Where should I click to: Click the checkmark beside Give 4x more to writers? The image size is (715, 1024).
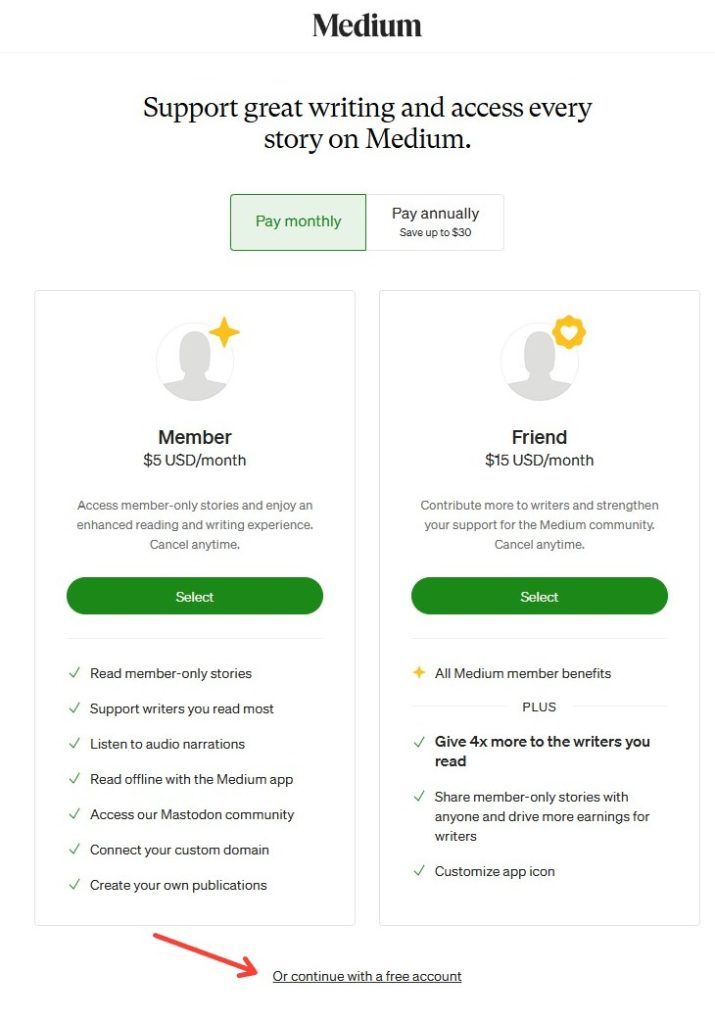[x=419, y=741]
